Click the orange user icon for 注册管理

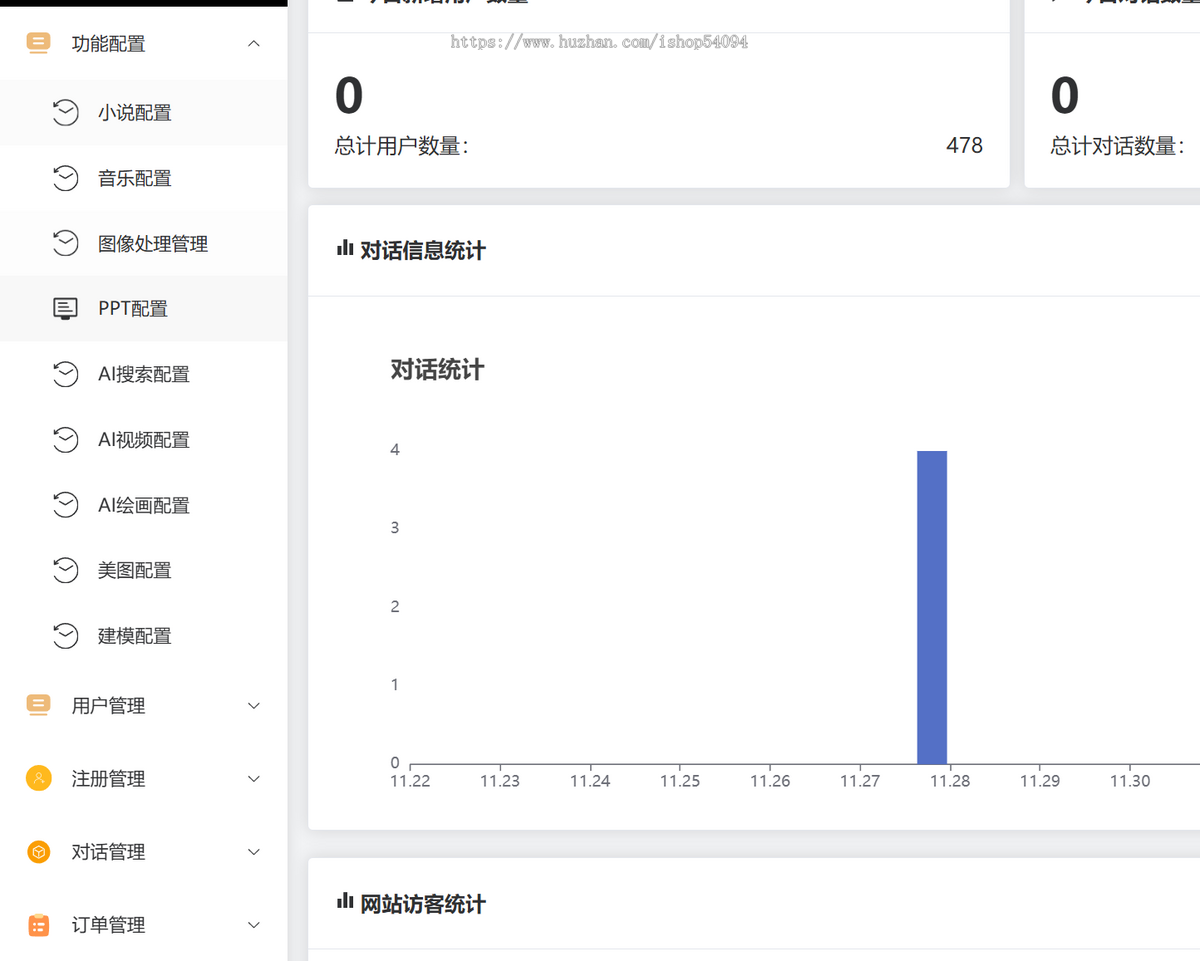(38, 778)
